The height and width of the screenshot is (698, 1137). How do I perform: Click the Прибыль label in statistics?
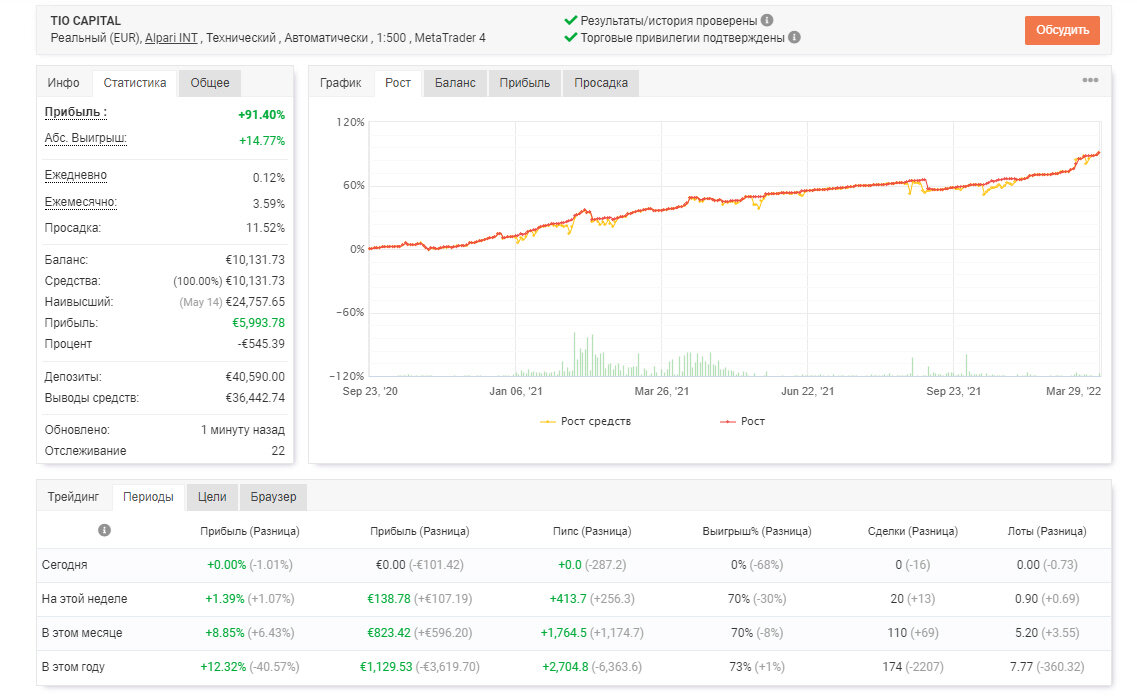pyautogui.click(x=75, y=112)
